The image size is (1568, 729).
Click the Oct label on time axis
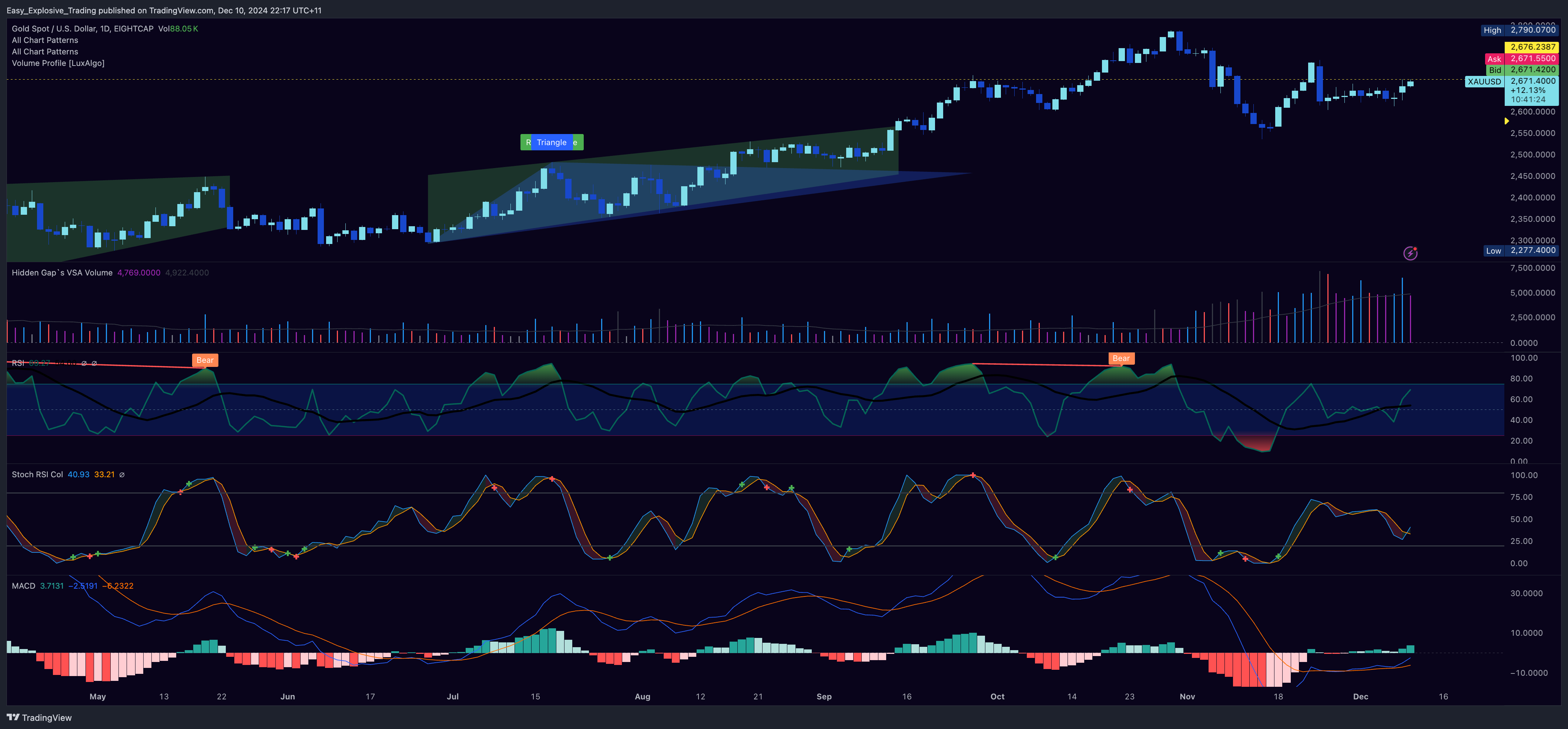click(x=997, y=697)
